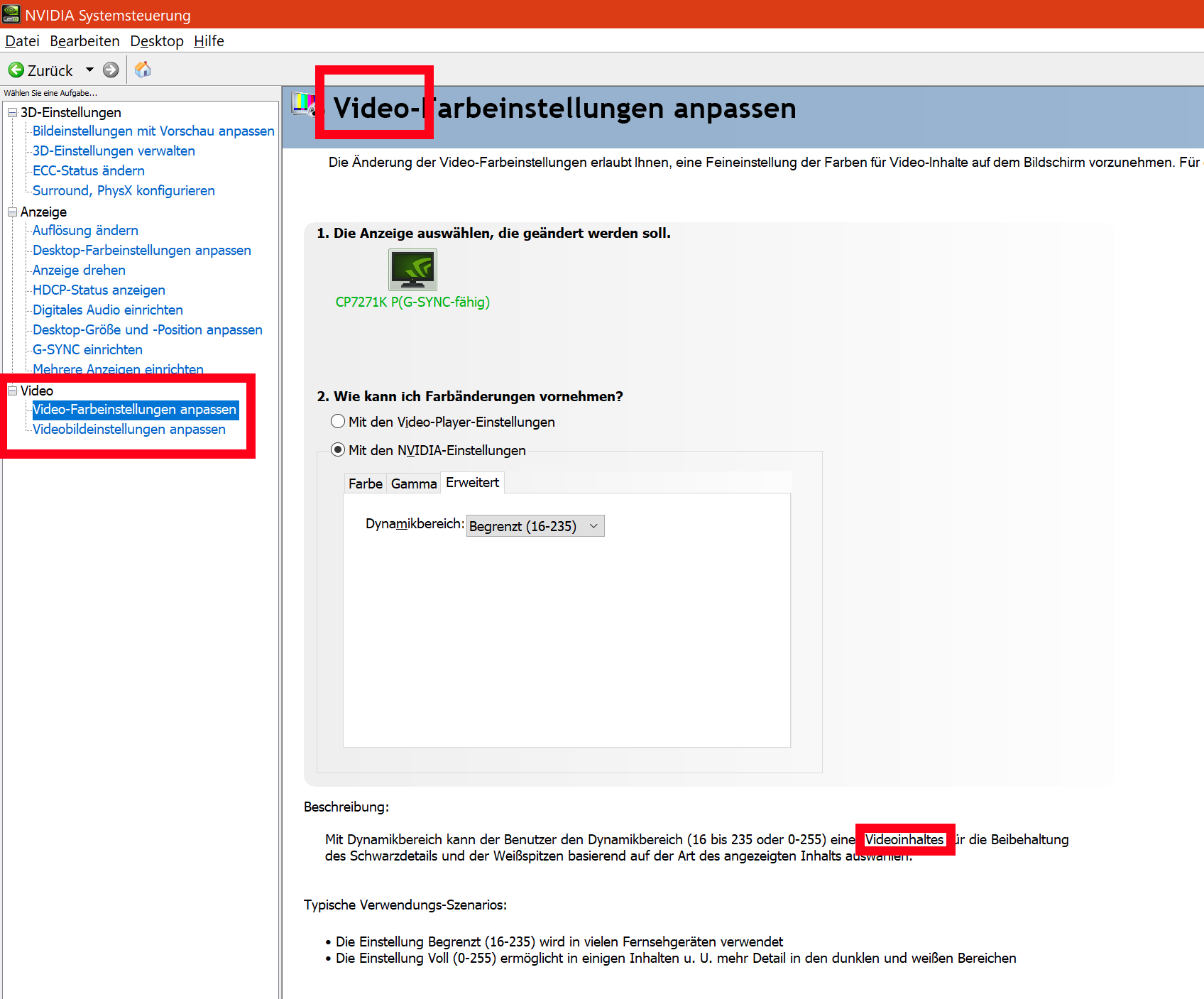The height and width of the screenshot is (999, 1204).
Task: Open the Dynamikbereich dropdown
Action: coord(535,526)
